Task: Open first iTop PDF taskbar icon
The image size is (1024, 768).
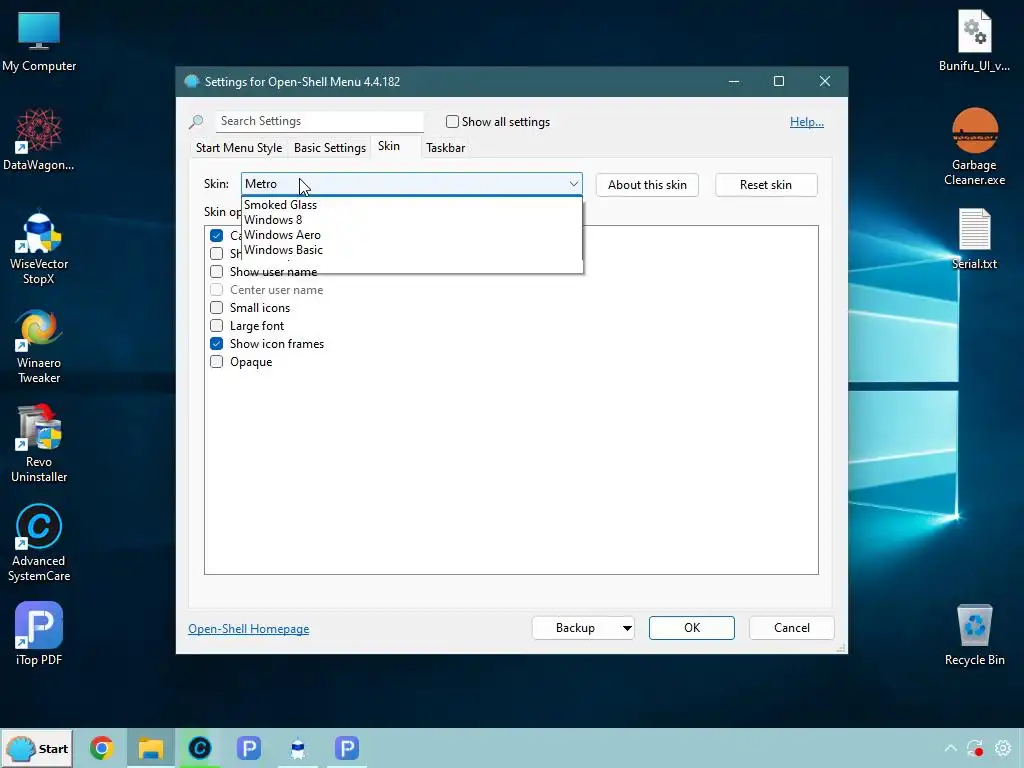Action: pyautogui.click(x=248, y=748)
